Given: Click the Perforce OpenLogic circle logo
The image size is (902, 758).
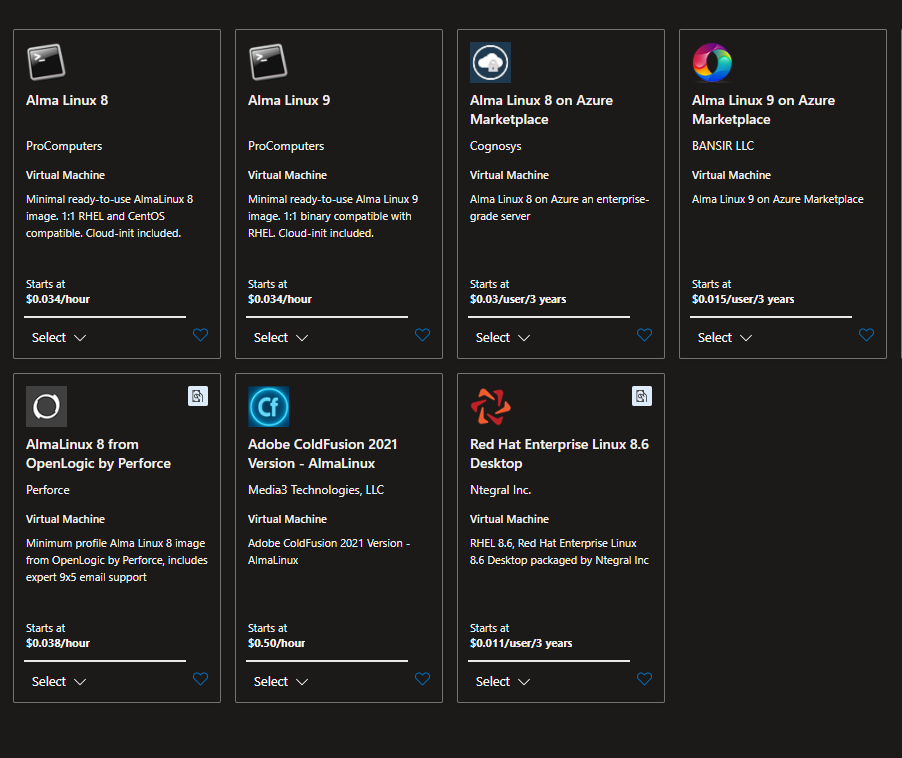Looking at the screenshot, I should coord(46,406).
